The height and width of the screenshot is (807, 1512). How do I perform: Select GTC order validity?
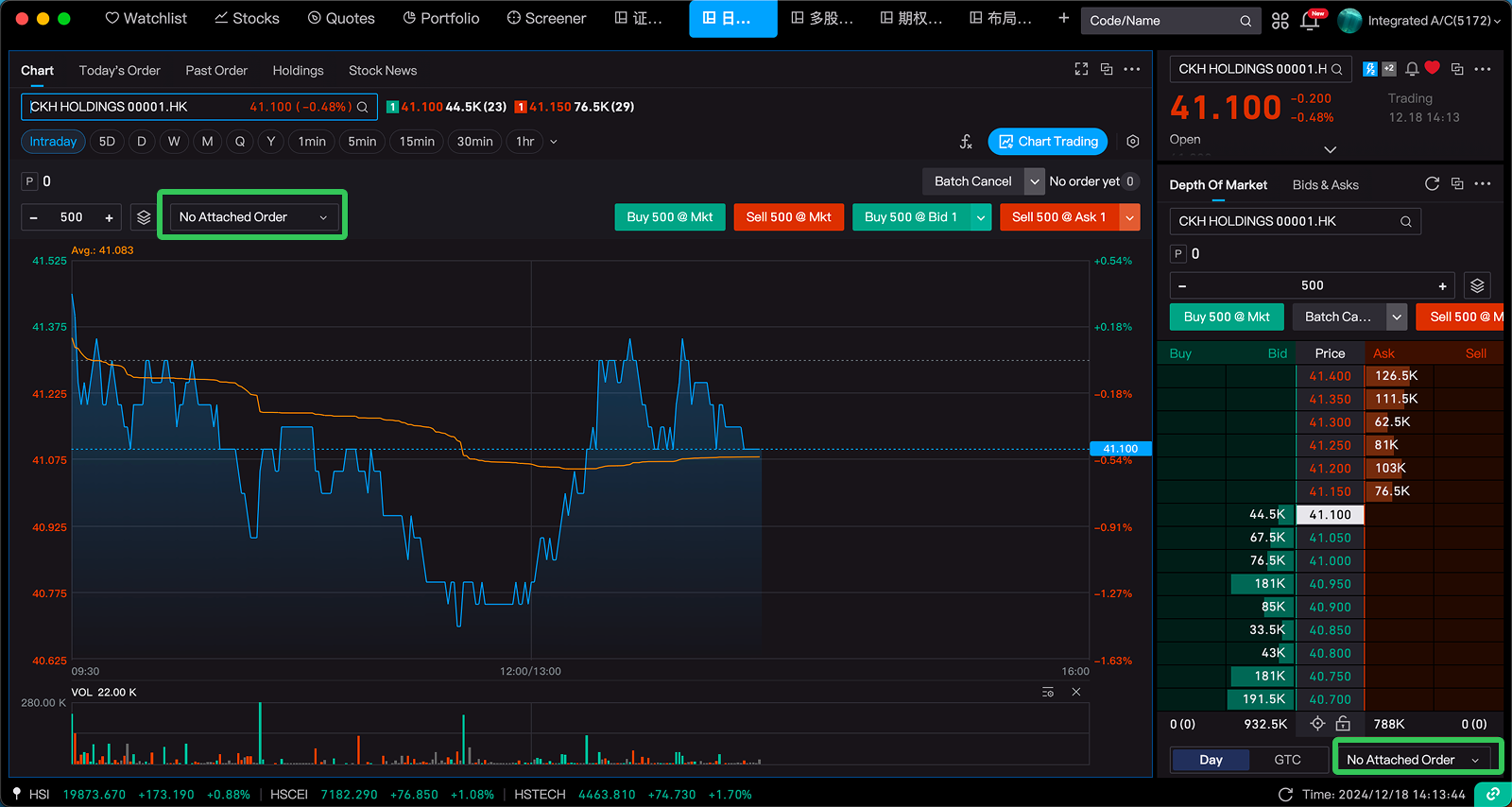tap(1287, 760)
